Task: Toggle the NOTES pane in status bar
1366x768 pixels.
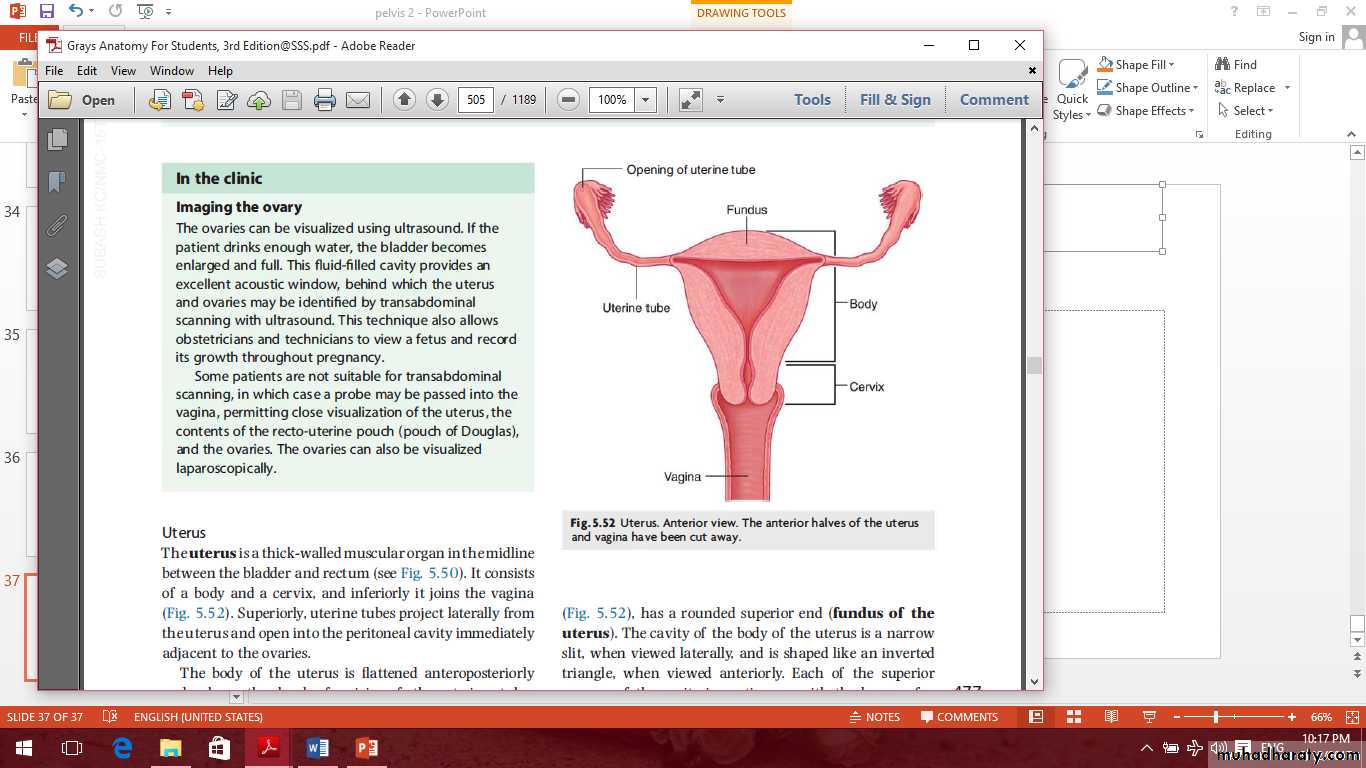Action: pyautogui.click(x=874, y=717)
